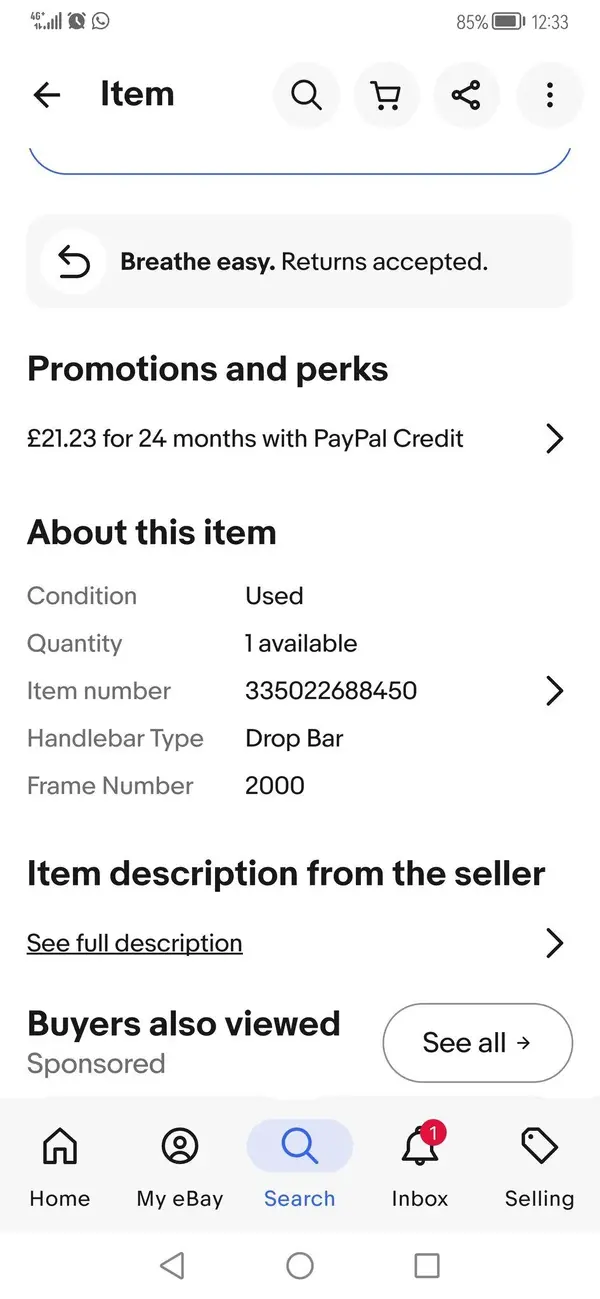600x1299 pixels.
Task: Tap the Selling tag icon
Action: pos(539,1145)
